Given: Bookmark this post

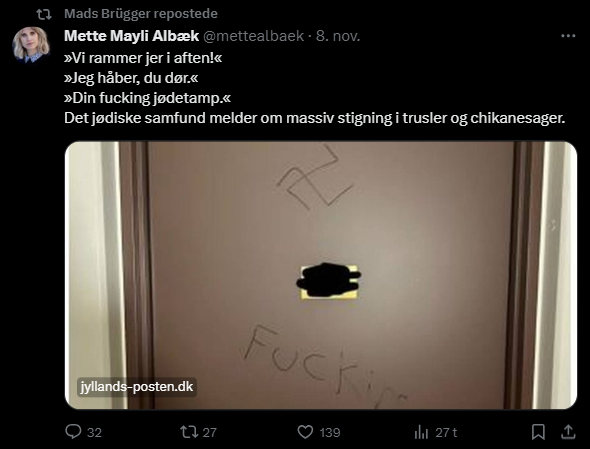Looking at the screenshot, I should [x=538, y=432].
